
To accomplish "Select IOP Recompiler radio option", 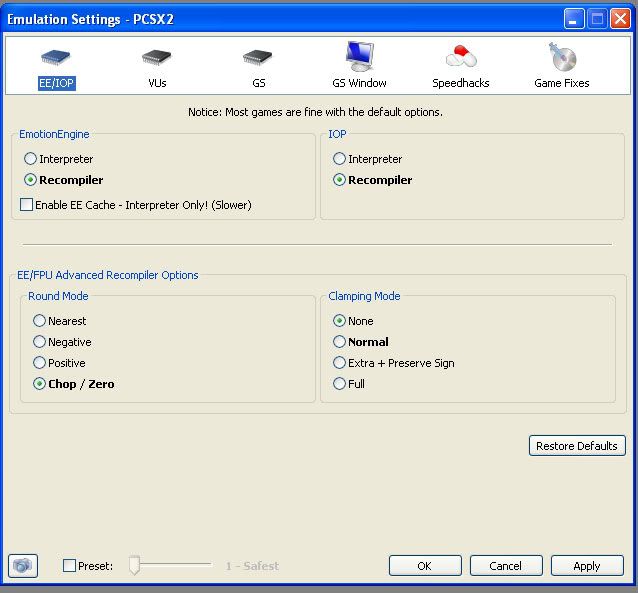I will pyautogui.click(x=373, y=180).
